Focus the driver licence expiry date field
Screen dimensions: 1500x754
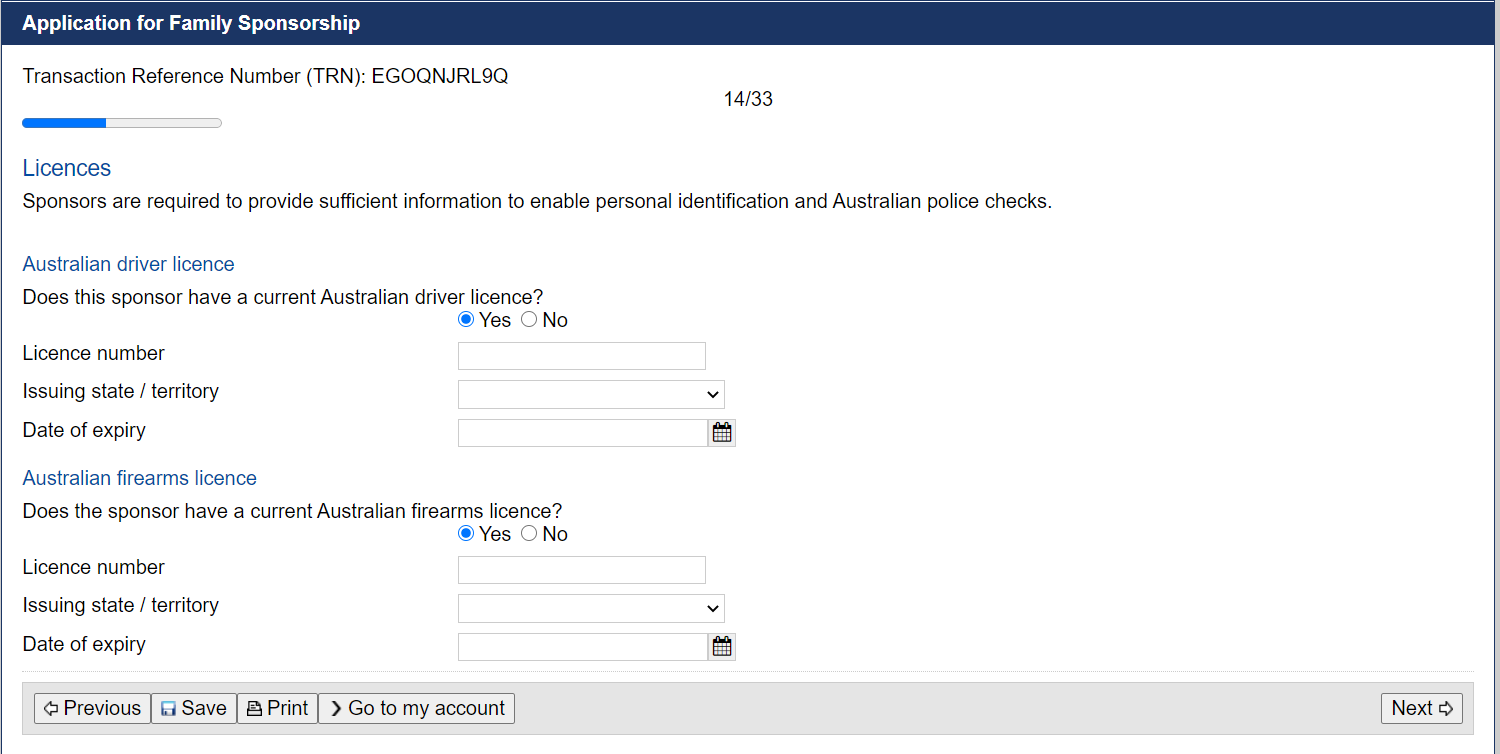583,433
